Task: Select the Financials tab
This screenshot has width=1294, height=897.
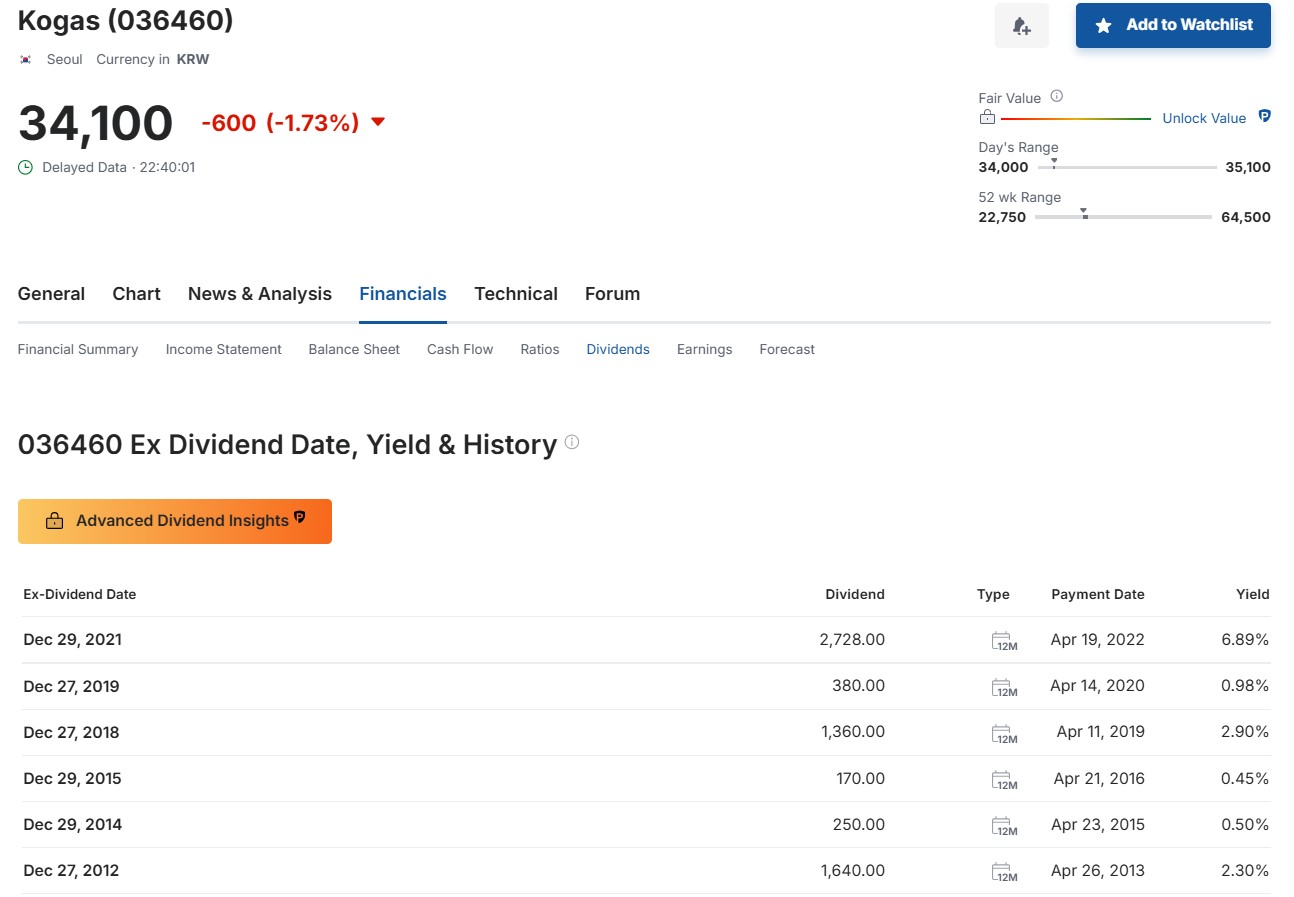Action: [x=403, y=294]
